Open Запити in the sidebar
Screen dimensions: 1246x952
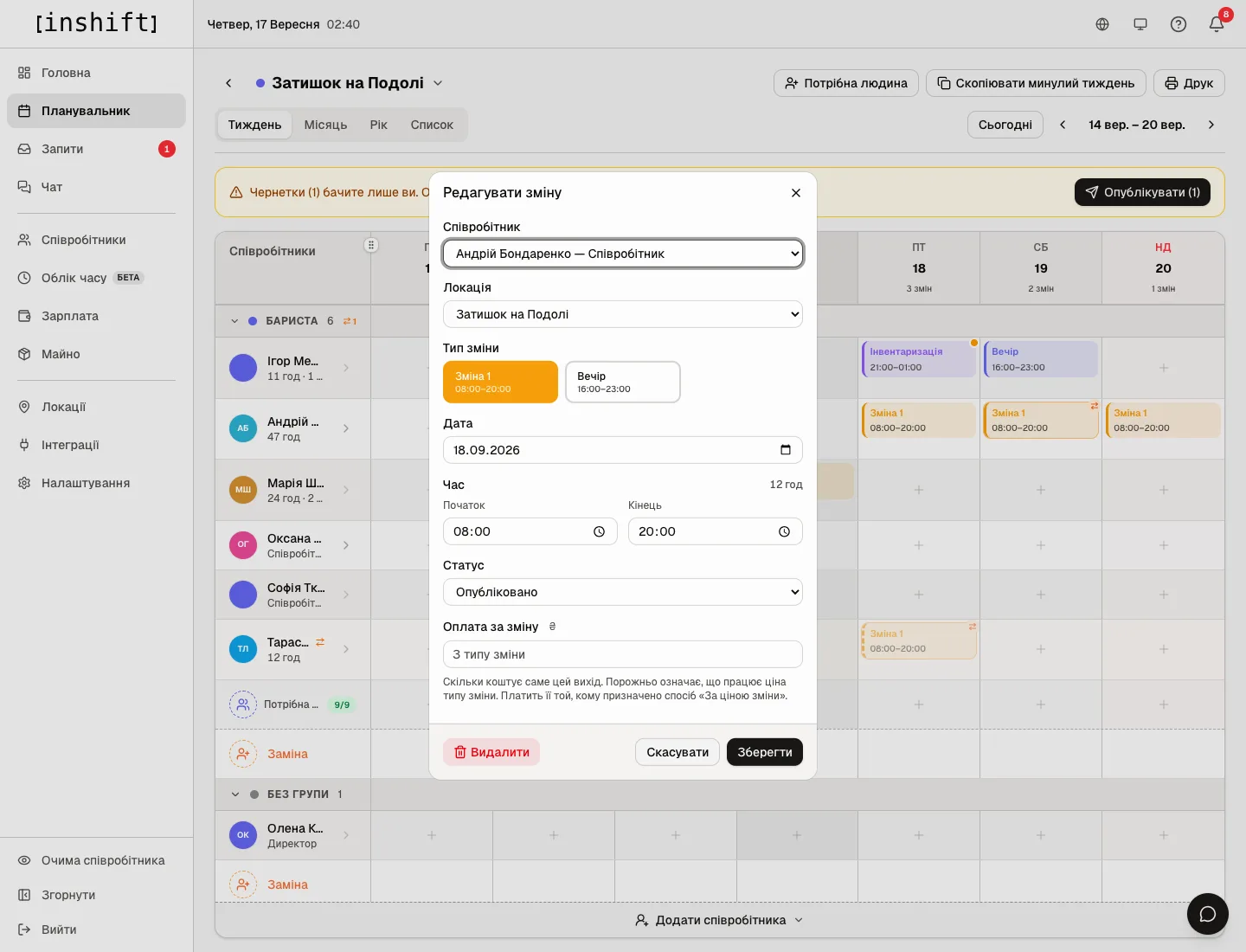[x=96, y=149]
